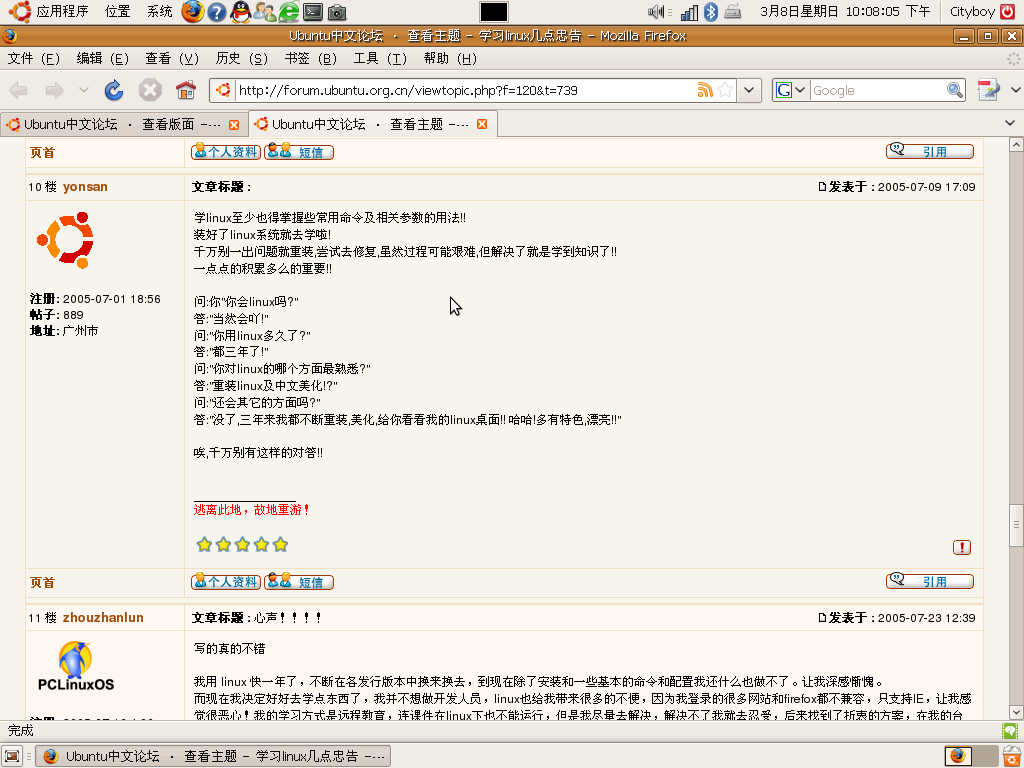Open the list all tabs dropdown
This screenshot has width=1024, height=768.
[x=1010, y=123]
